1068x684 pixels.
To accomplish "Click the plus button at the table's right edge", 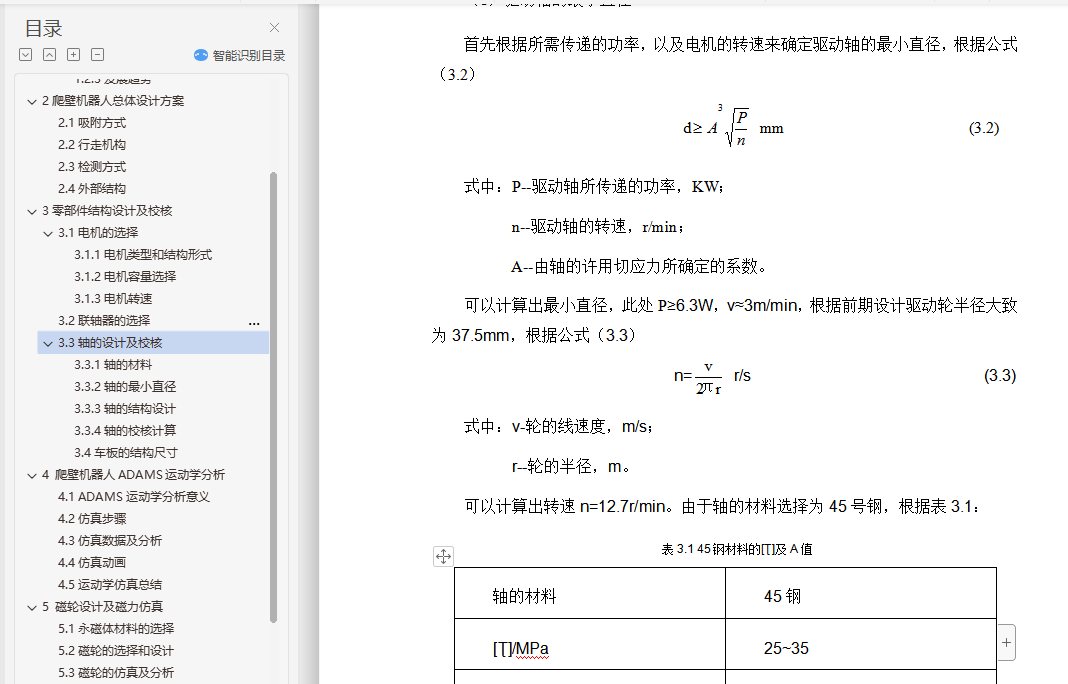I will click(x=1007, y=642).
